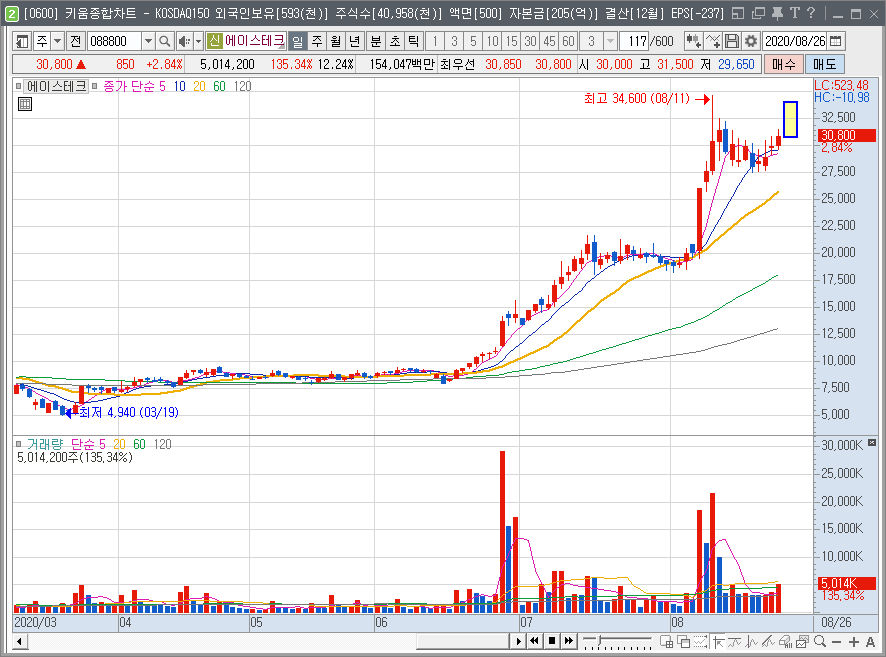
Task: Click the chart window image icon in bottom toolbar
Action: point(802,642)
